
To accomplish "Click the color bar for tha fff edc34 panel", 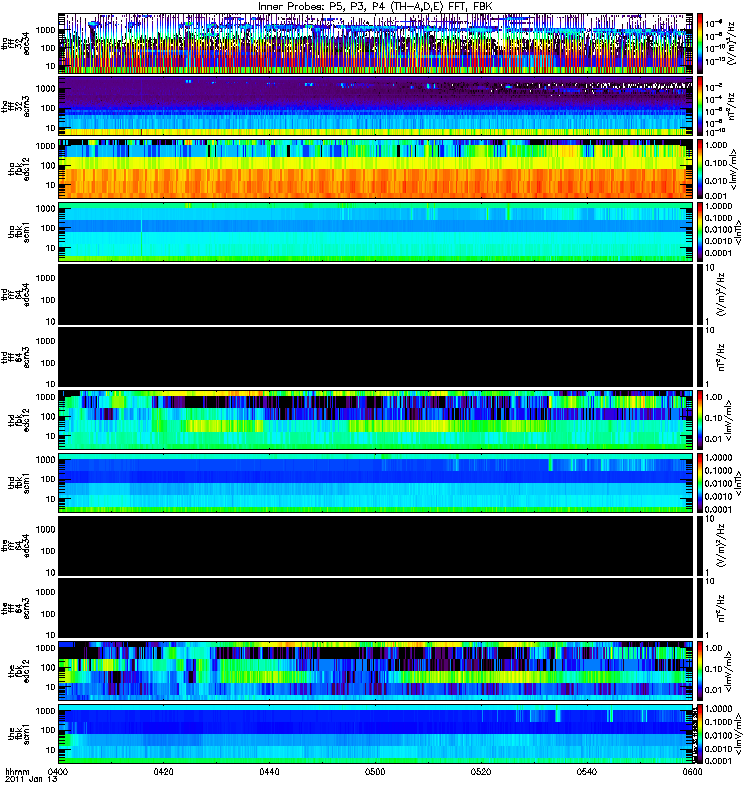I will coord(701,44).
